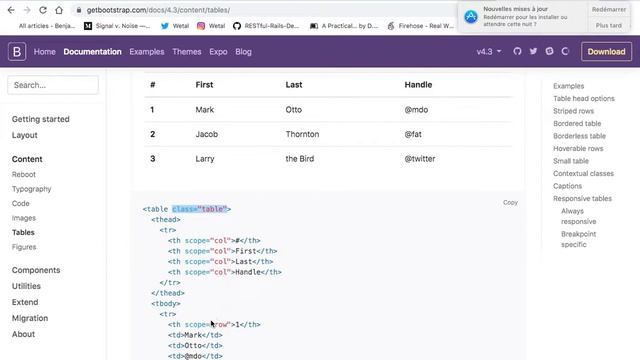Expand the Components sidebar section

tap(36, 270)
